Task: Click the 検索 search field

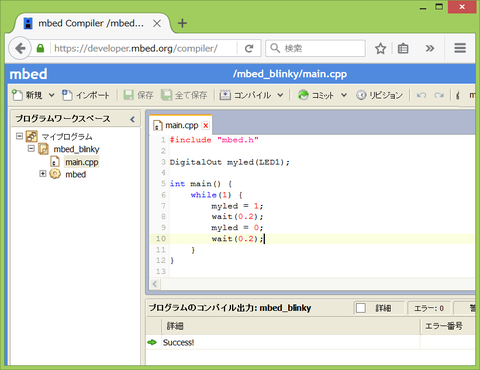Action: pyautogui.click(x=315, y=49)
